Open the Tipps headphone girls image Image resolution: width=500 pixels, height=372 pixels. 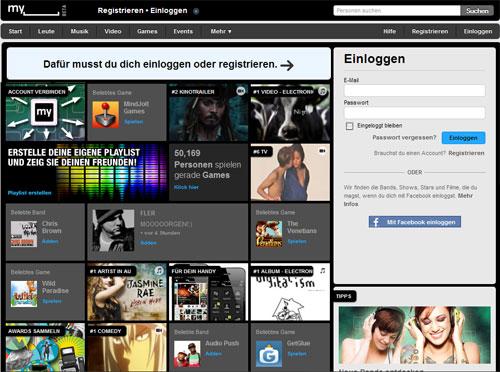[415, 335]
